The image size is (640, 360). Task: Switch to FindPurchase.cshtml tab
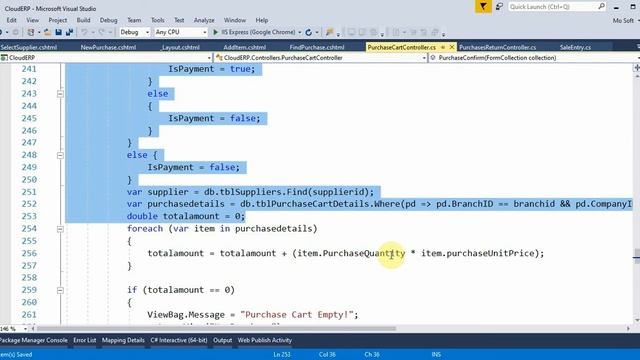point(317,47)
